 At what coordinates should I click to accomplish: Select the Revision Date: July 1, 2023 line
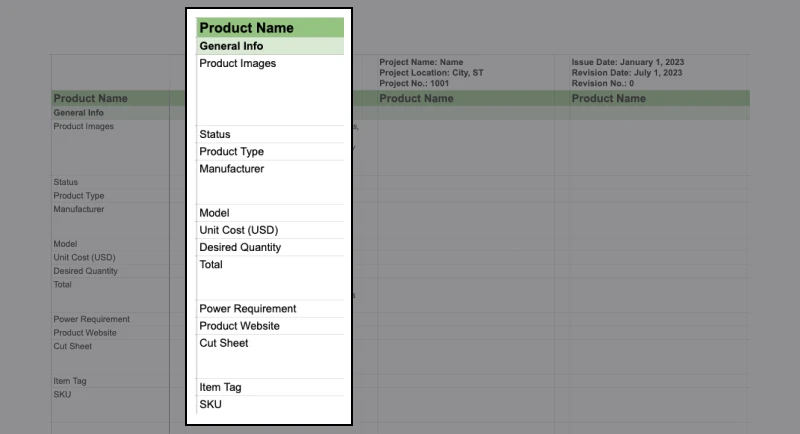tap(627, 73)
